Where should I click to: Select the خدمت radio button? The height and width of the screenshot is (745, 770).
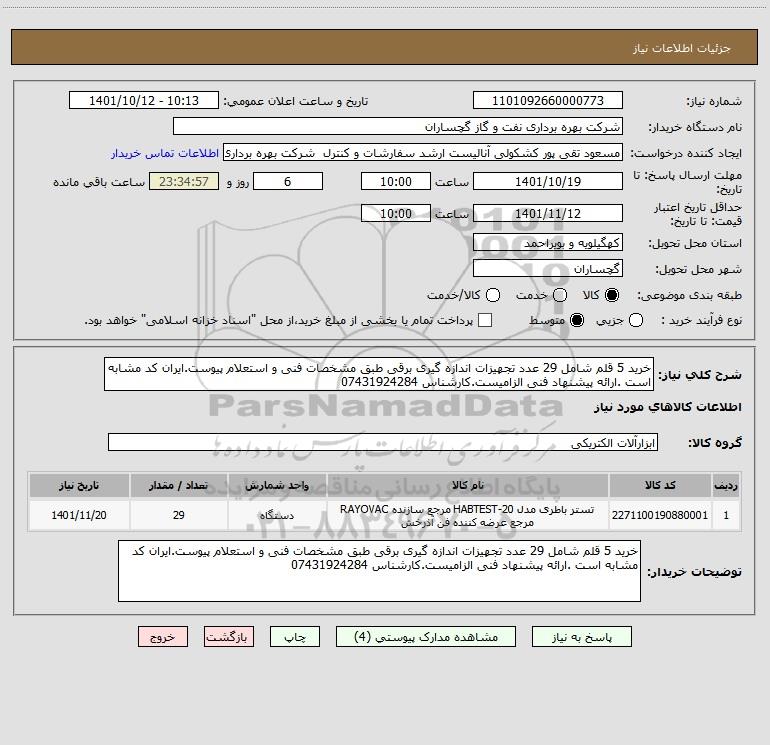point(560,295)
